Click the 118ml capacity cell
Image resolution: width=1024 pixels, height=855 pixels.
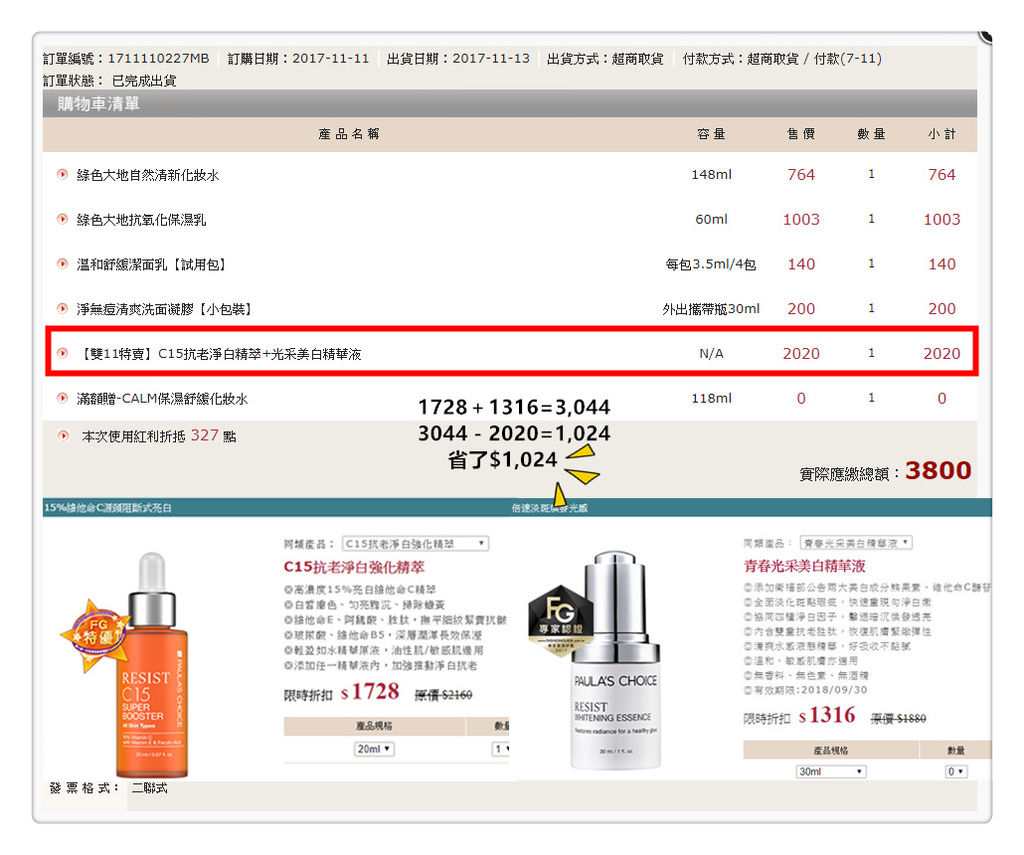(711, 398)
